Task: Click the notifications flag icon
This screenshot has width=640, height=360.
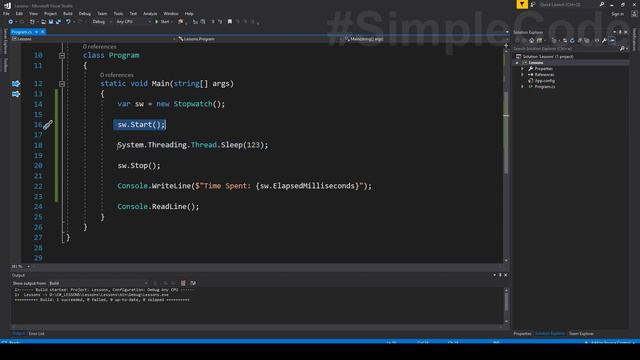Action: (522, 4)
